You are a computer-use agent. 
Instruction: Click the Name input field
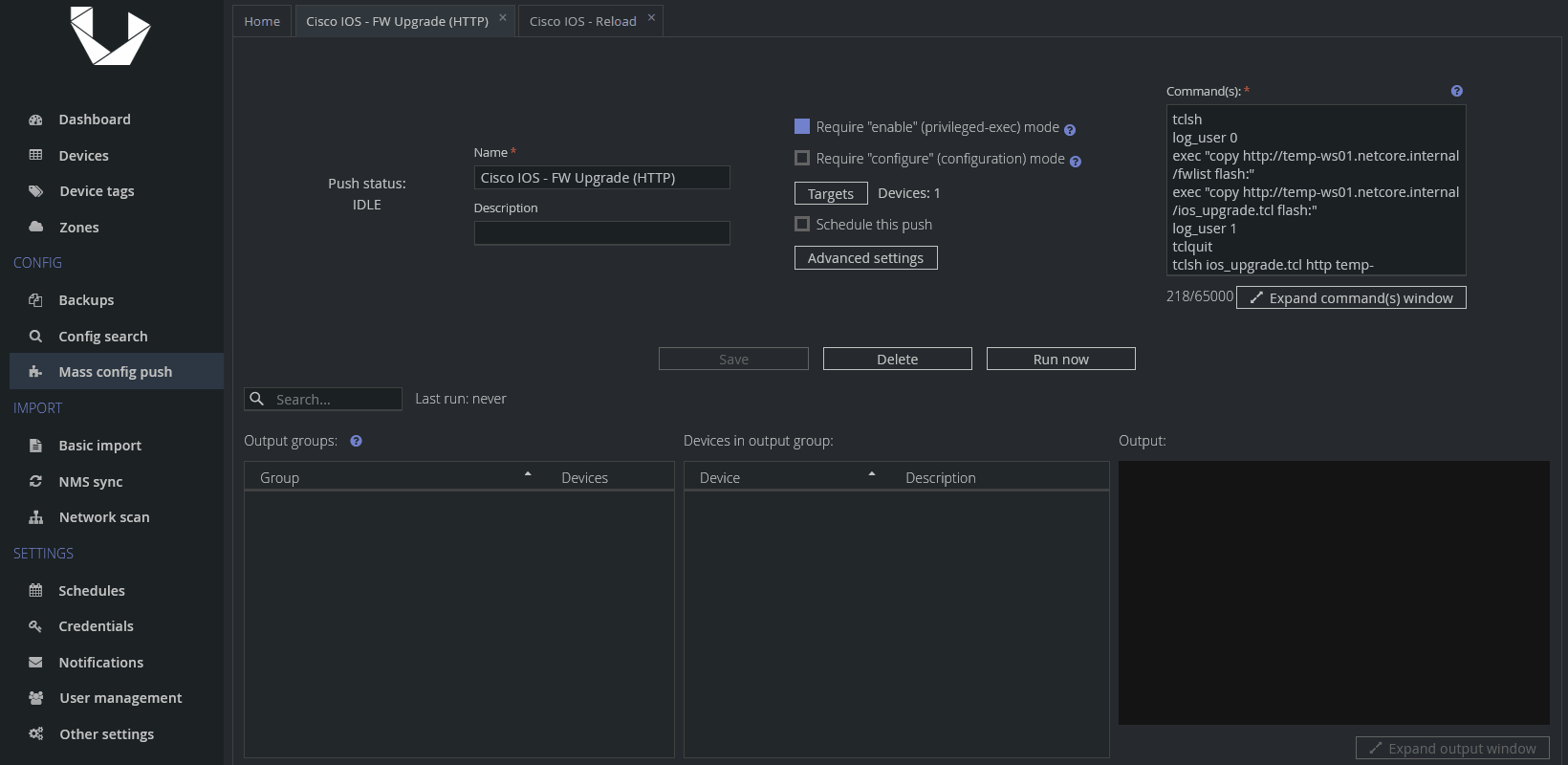pos(601,178)
